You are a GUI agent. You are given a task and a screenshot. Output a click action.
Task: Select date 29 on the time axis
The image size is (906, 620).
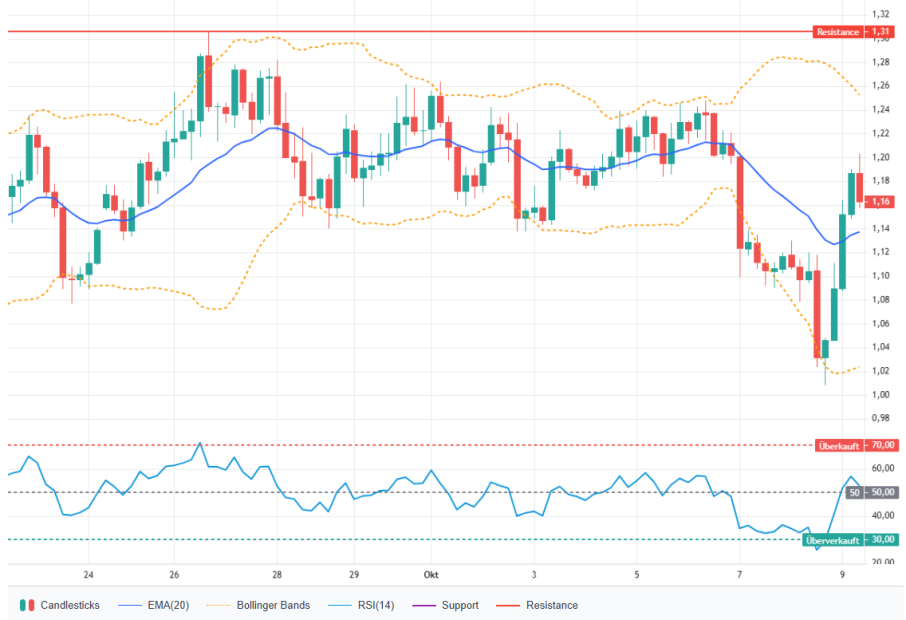pos(354,574)
